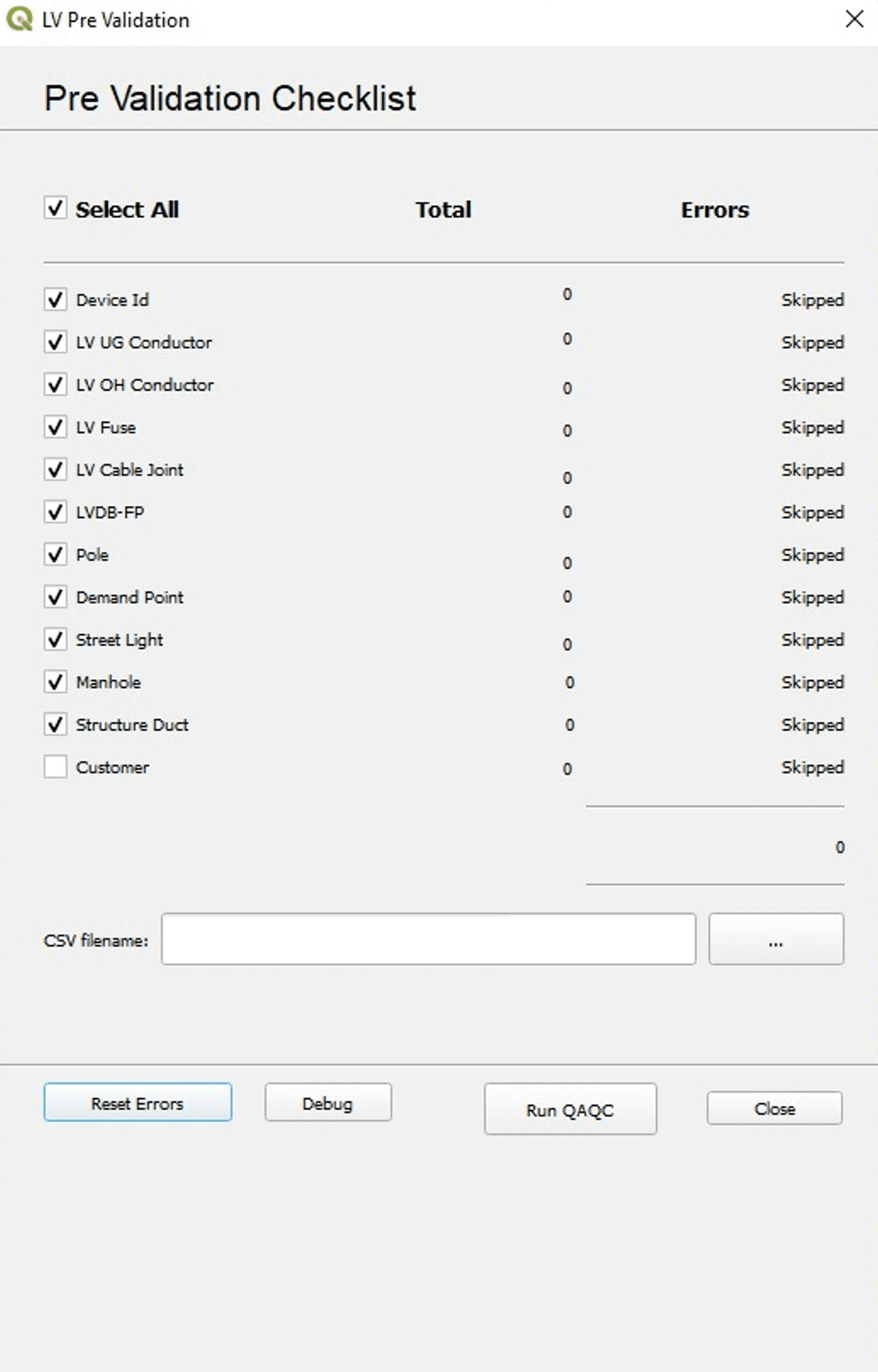Toggle the Select All checkbox
This screenshot has width=878, height=1372.
tap(55, 208)
